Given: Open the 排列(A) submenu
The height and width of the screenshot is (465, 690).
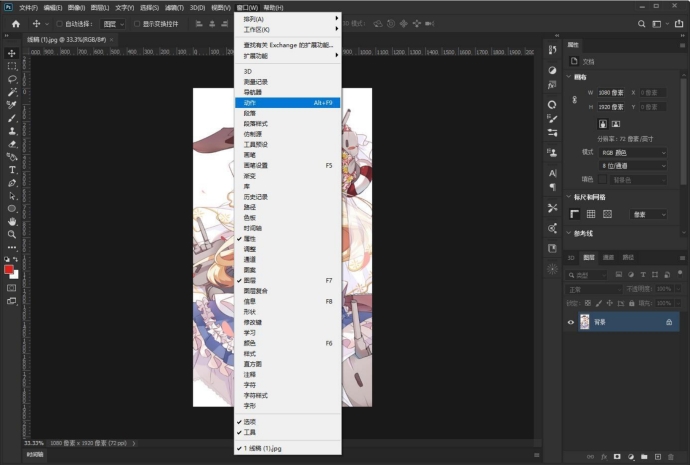Looking at the screenshot, I should 288,19.
